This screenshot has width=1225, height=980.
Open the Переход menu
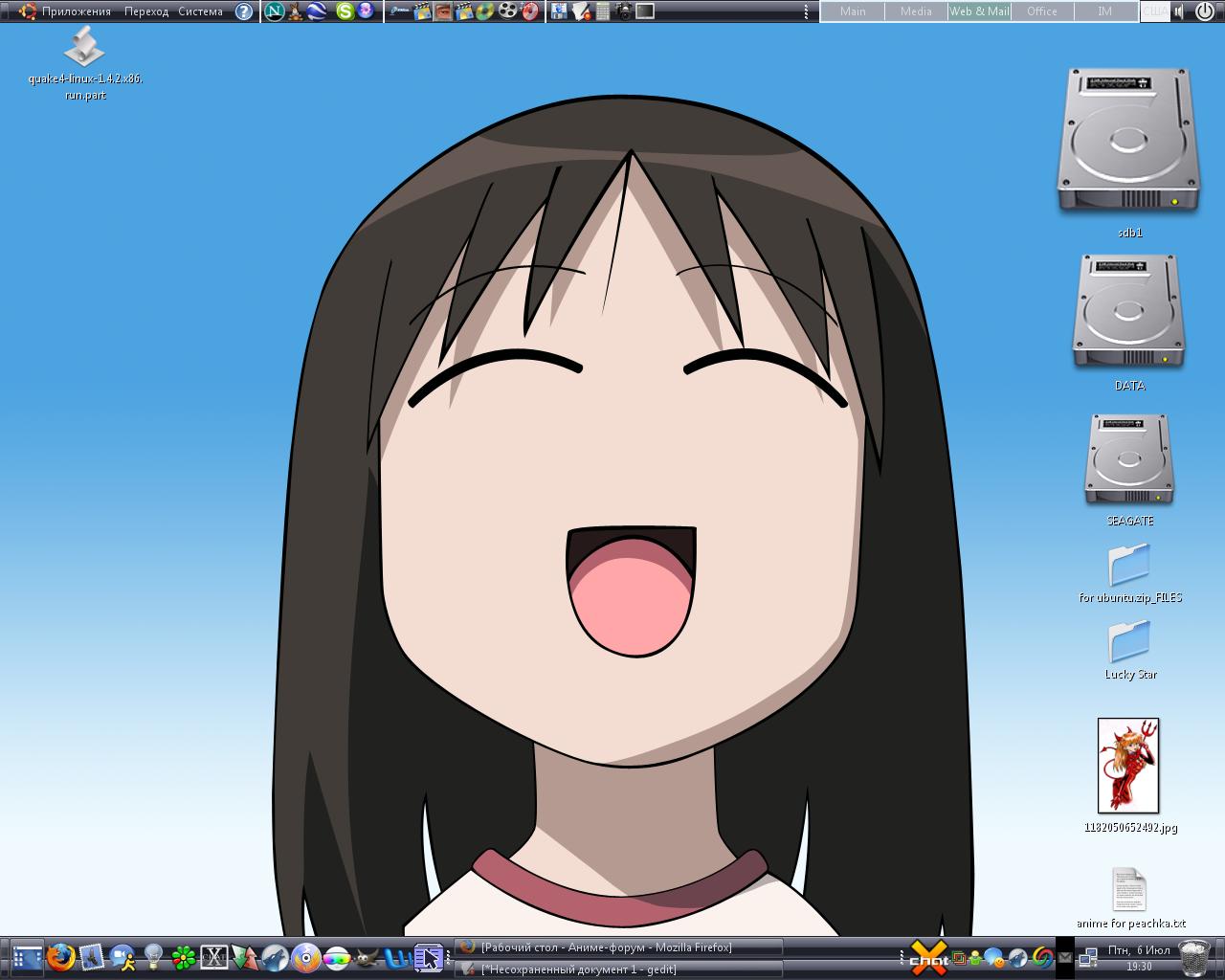[146, 11]
